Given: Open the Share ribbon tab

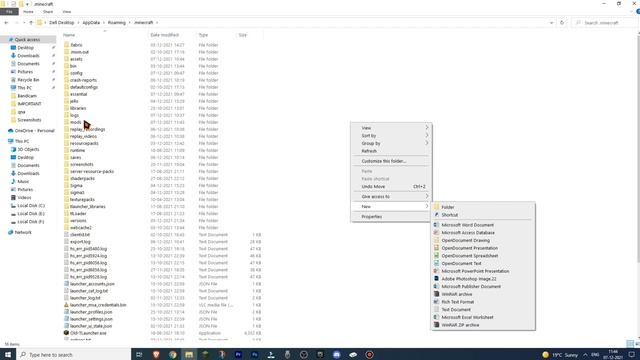Looking at the screenshot, I should tap(48, 12).
